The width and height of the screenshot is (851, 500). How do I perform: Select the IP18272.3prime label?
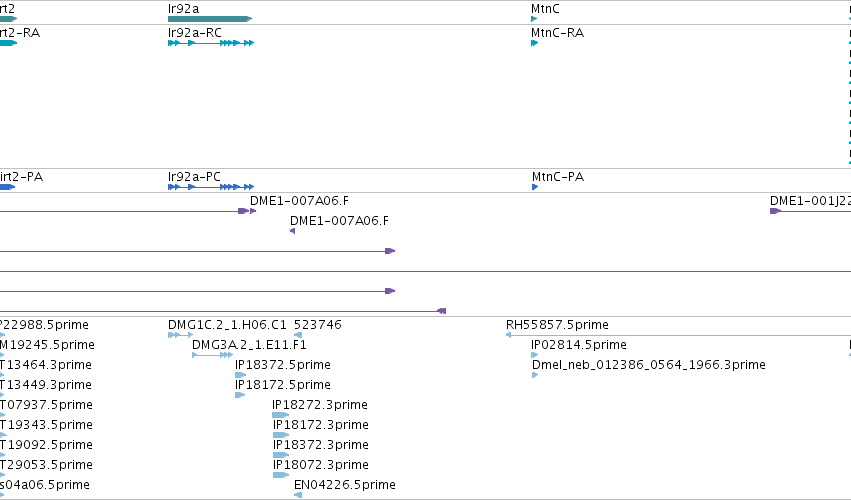320,405
